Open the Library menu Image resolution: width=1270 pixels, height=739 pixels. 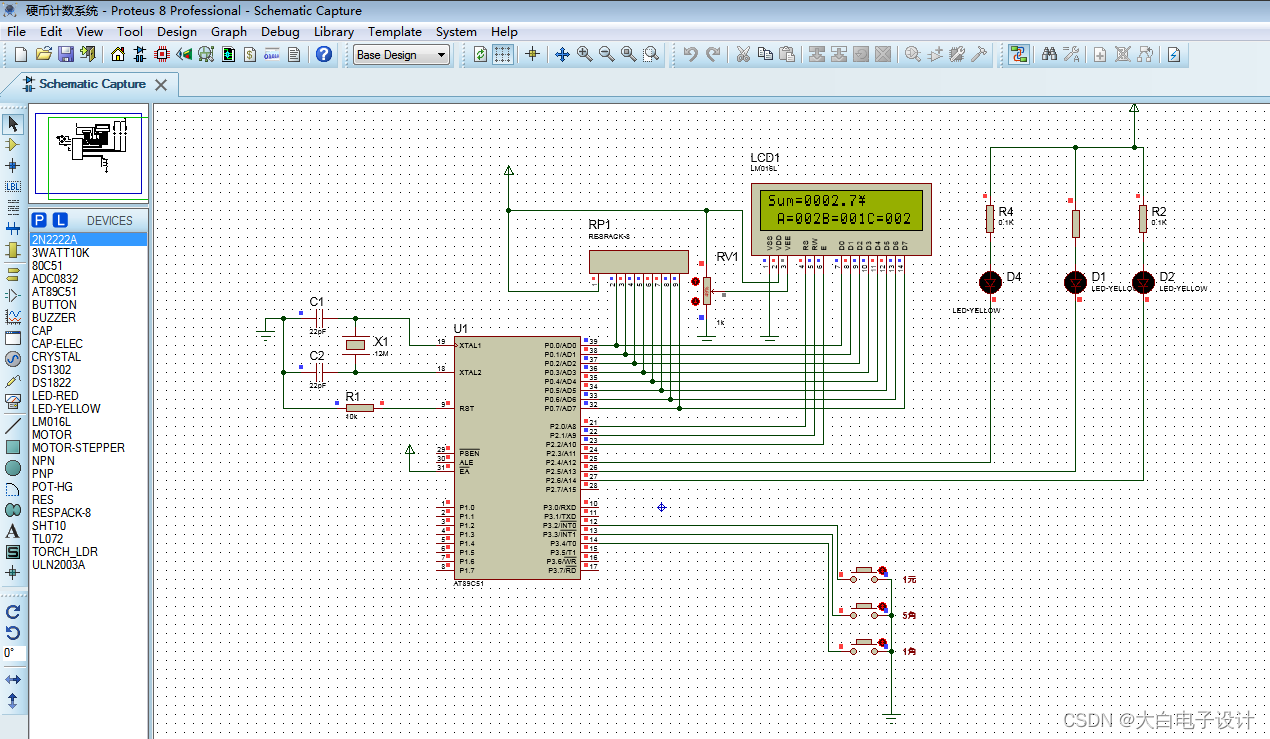click(334, 31)
